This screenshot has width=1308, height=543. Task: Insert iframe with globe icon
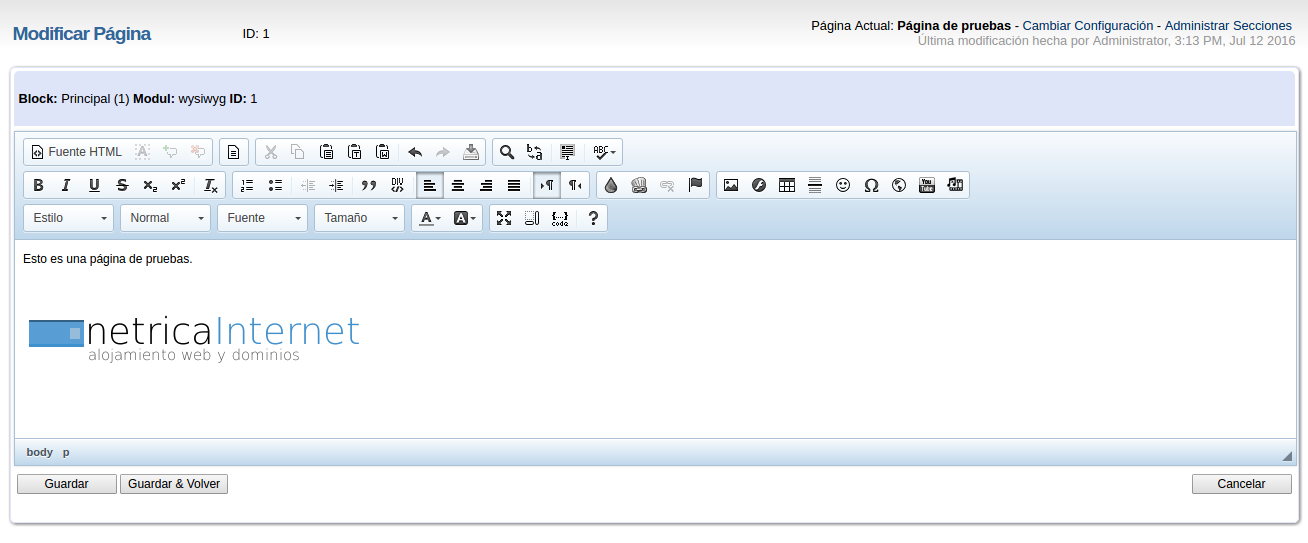click(899, 185)
